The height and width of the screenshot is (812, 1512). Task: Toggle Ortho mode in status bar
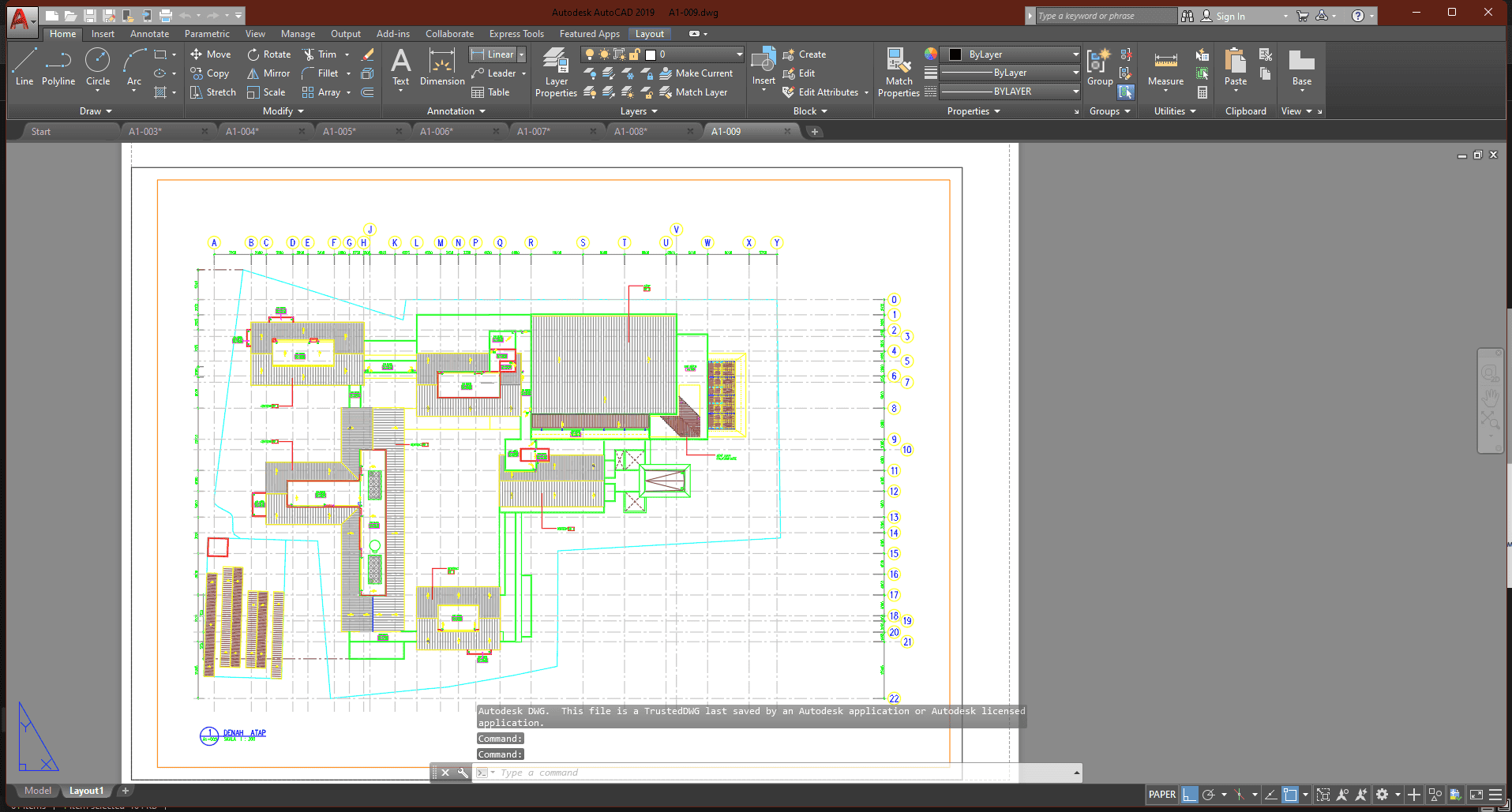tap(1189, 795)
